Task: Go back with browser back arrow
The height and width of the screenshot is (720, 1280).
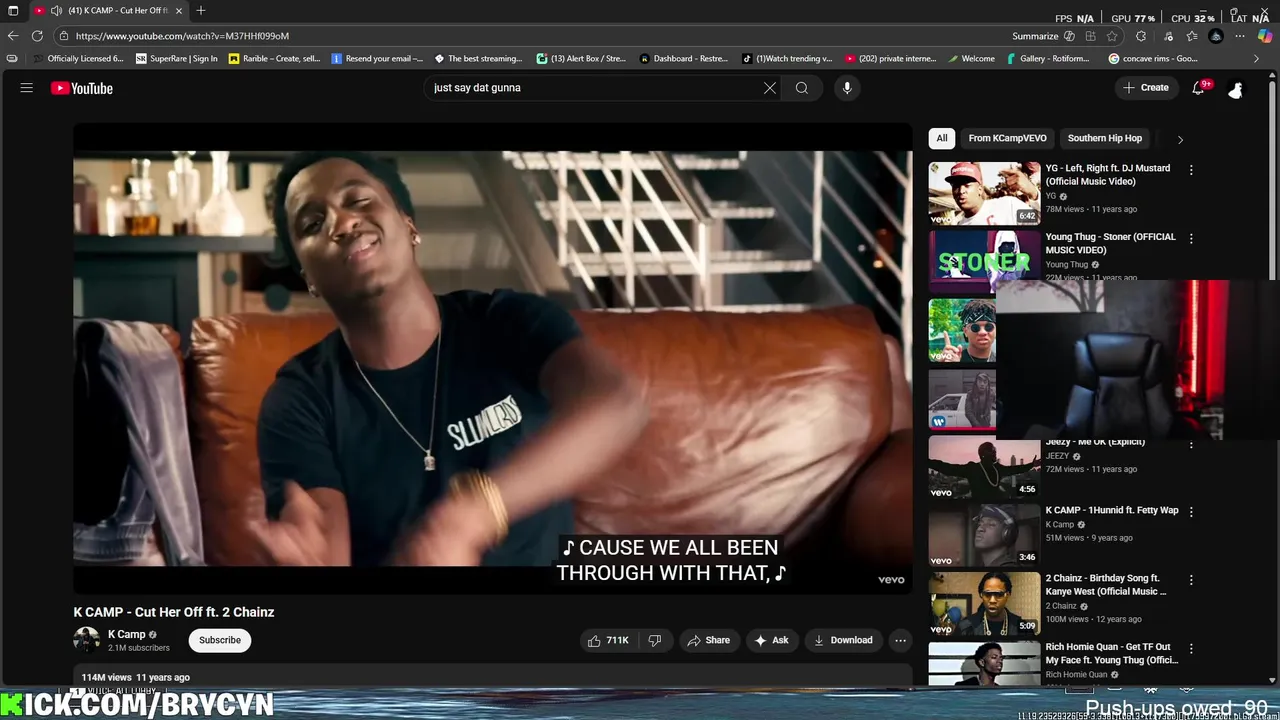Action: coord(13,36)
